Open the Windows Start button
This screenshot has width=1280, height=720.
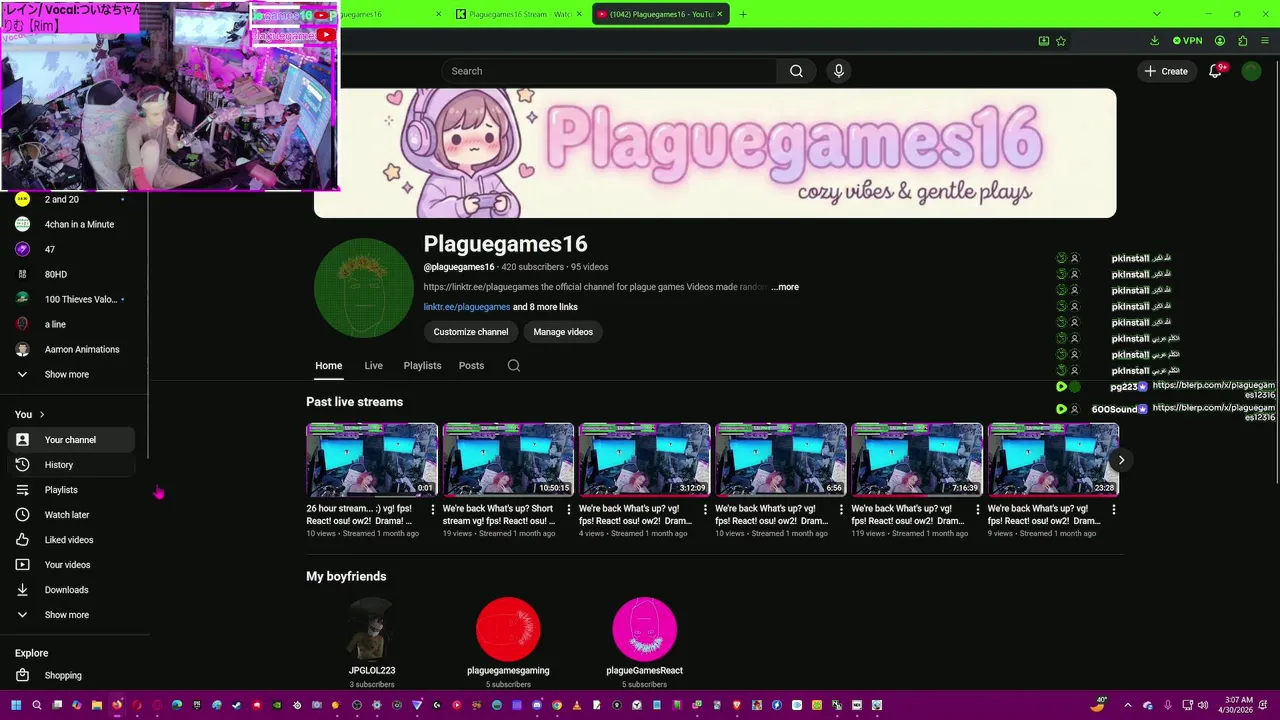pos(16,705)
